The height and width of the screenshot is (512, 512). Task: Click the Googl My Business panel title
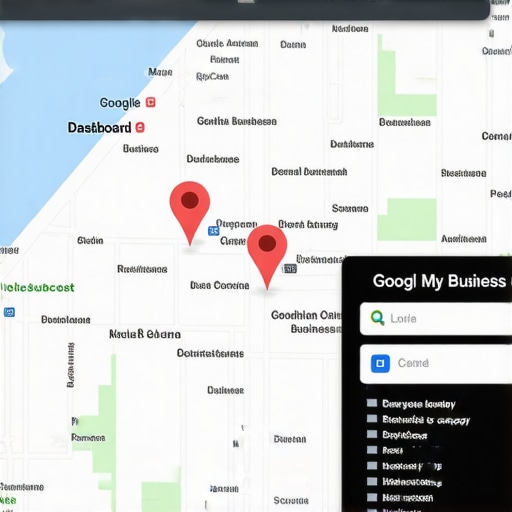click(x=439, y=281)
